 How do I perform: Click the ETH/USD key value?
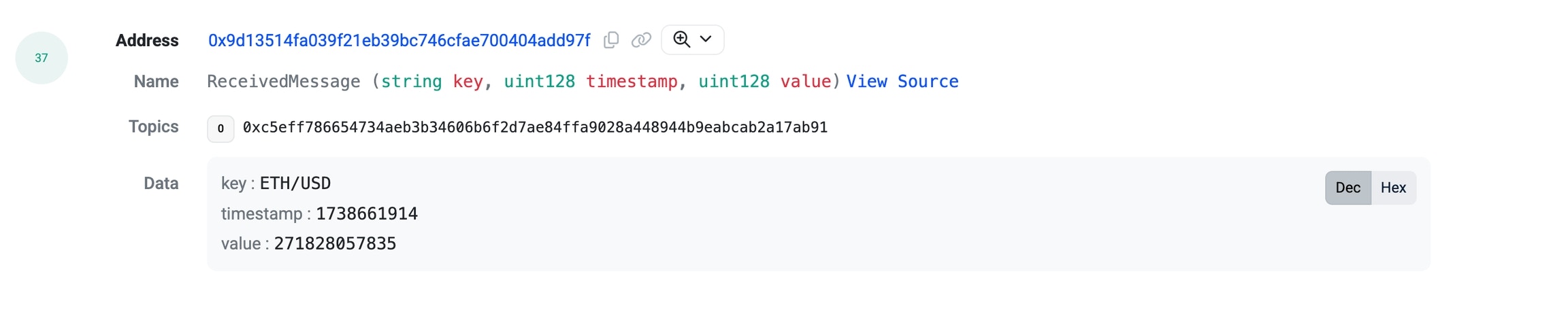click(295, 184)
